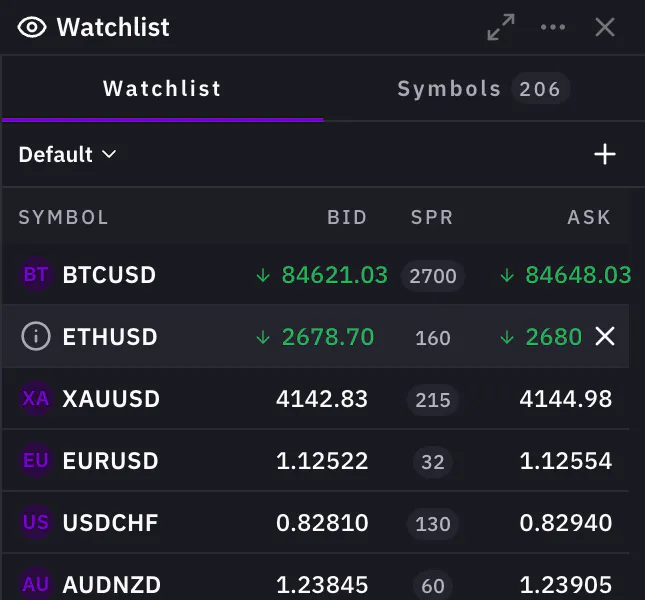Switch to the Symbols tab
The width and height of the screenshot is (645, 600).
click(484, 88)
